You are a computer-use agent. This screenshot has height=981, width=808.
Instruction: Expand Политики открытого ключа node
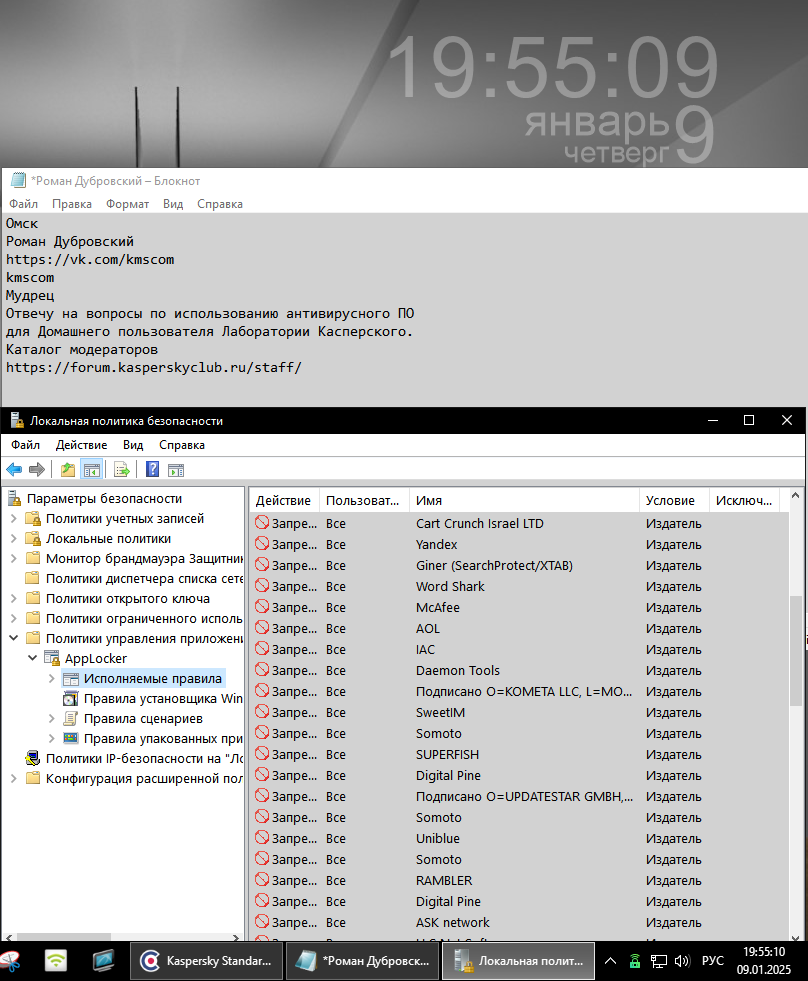(14, 598)
